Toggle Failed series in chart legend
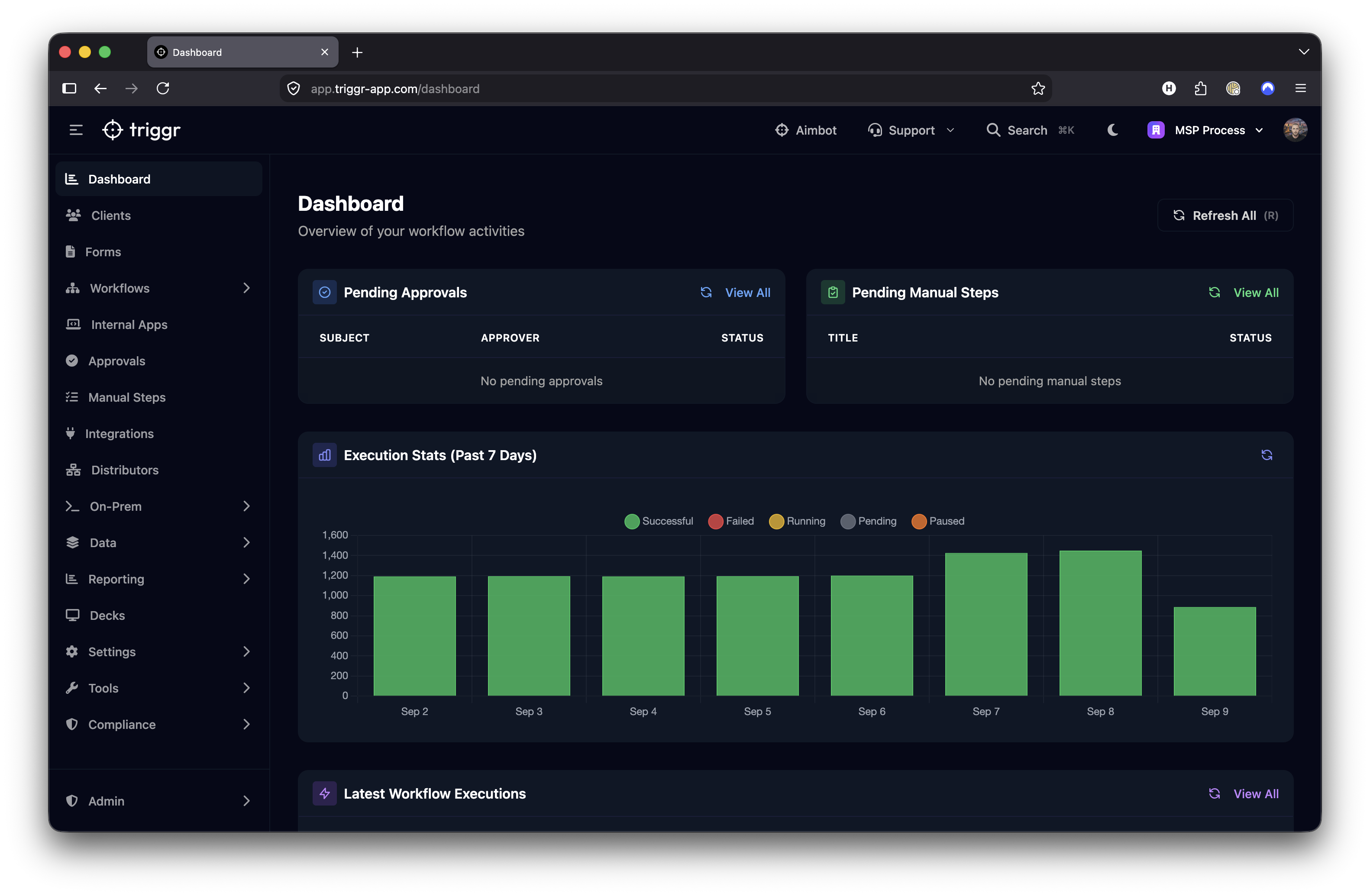Screen dimensions: 1370x896 730,521
